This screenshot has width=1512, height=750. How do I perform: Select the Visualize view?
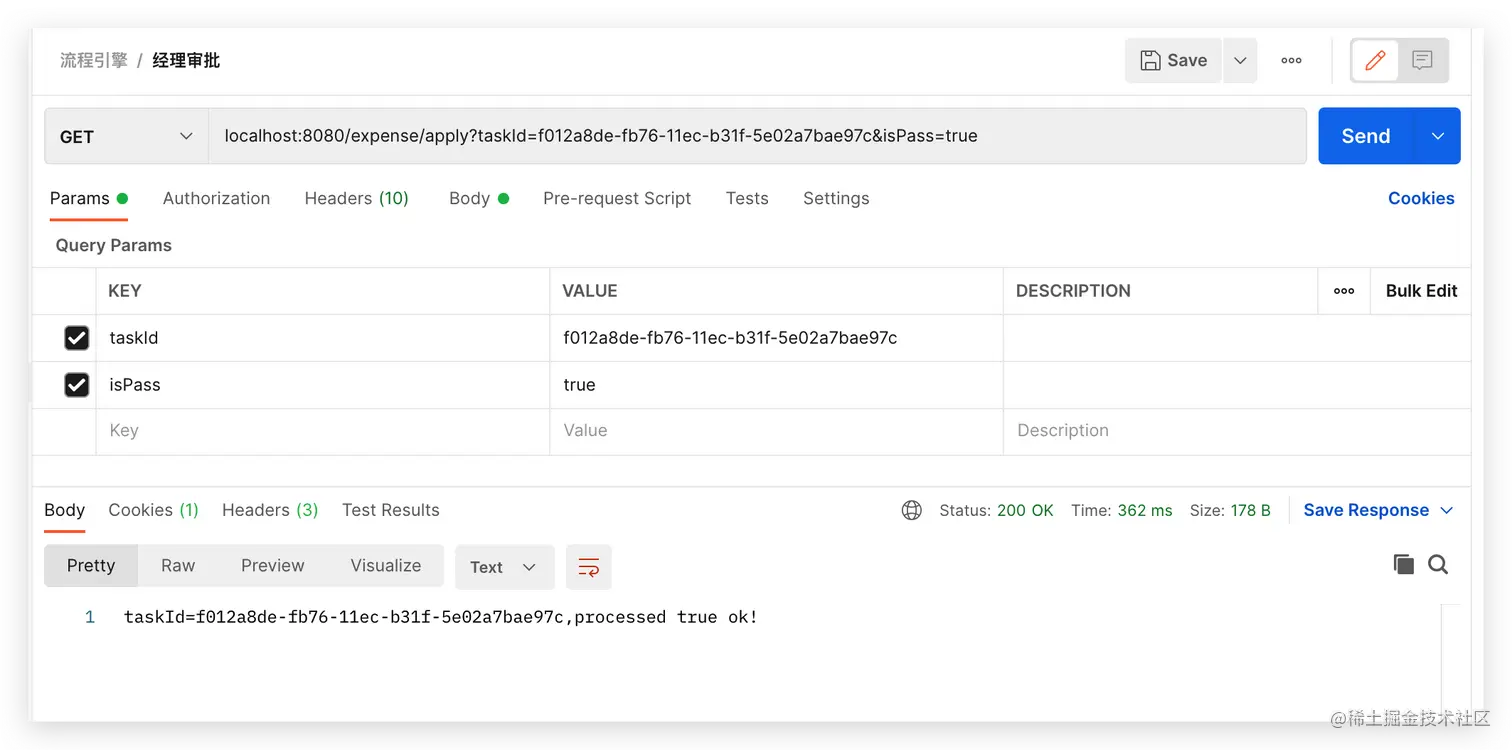(385, 566)
